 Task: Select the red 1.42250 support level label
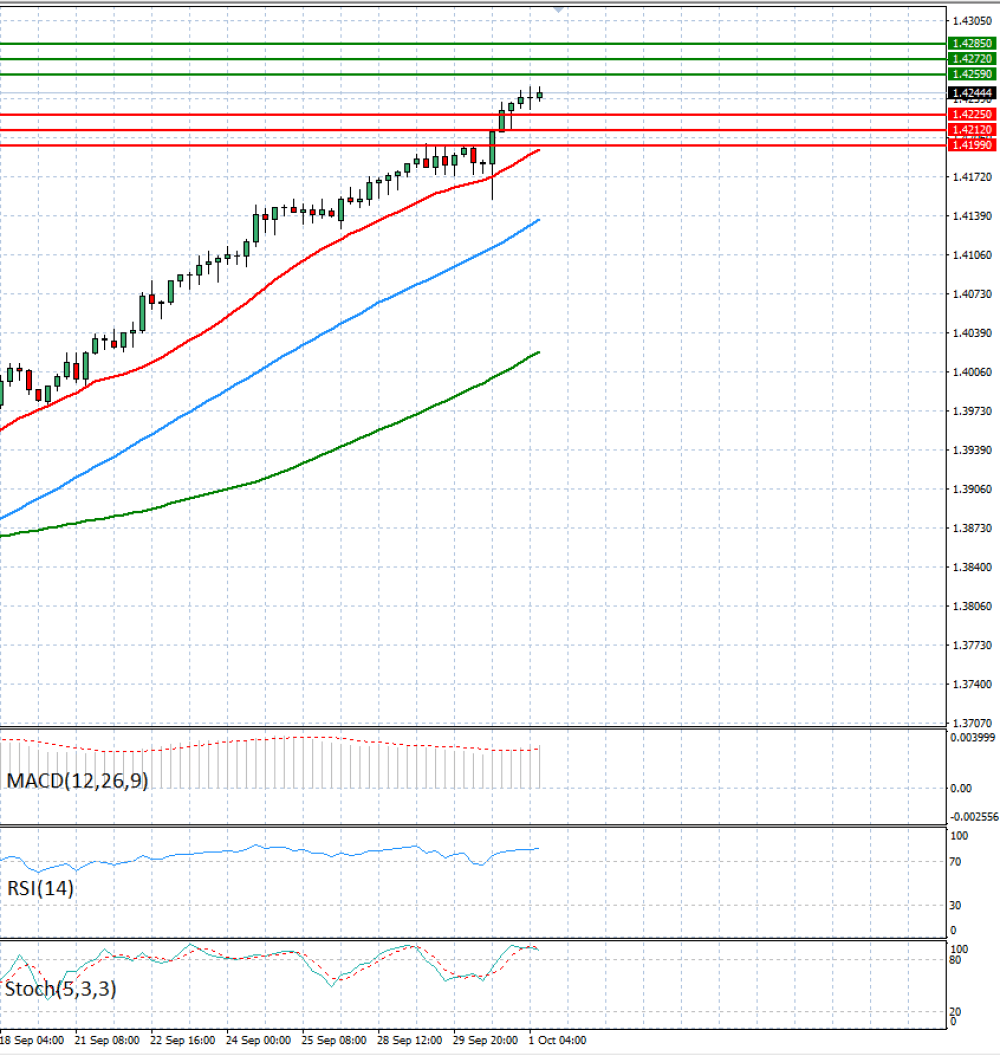[x=972, y=114]
